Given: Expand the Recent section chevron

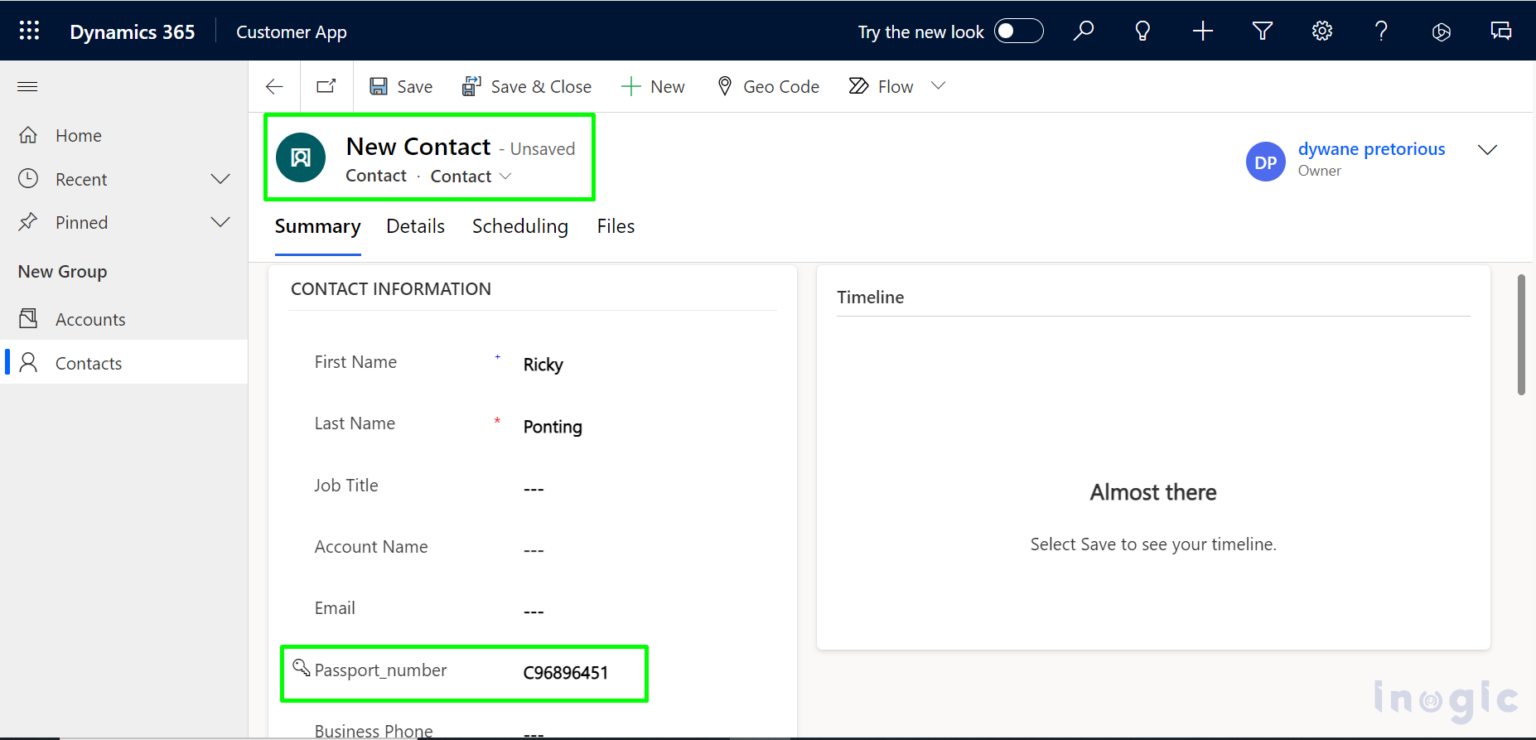Looking at the screenshot, I should click(x=220, y=179).
